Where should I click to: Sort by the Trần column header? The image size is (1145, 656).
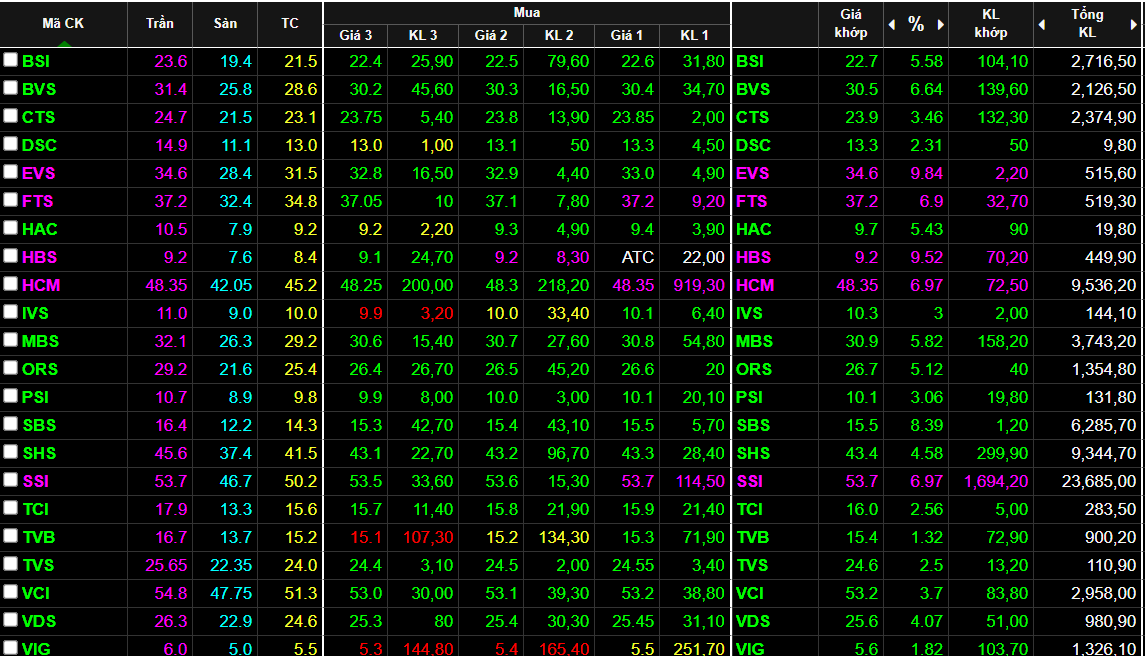coord(159,23)
